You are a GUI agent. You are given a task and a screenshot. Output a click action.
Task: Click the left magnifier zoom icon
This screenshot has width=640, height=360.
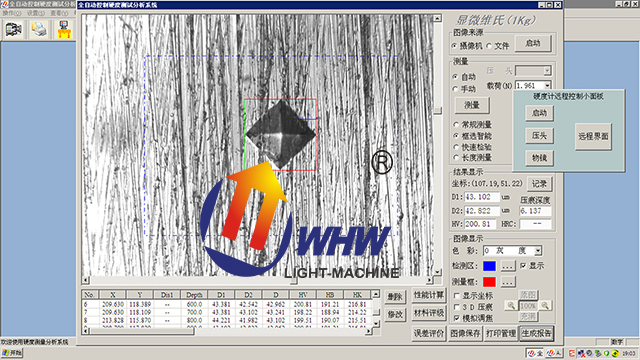tap(511, 305)
